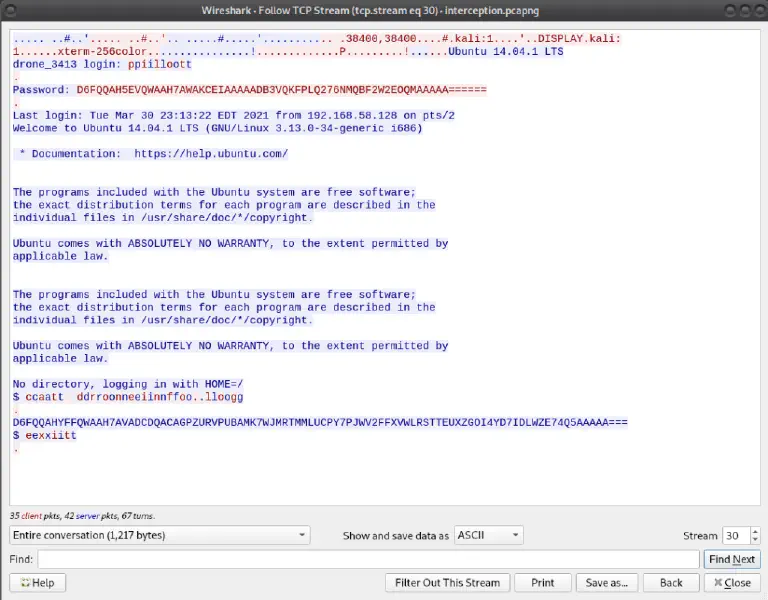
Task: Click the Print button
Action: [543, 582]
